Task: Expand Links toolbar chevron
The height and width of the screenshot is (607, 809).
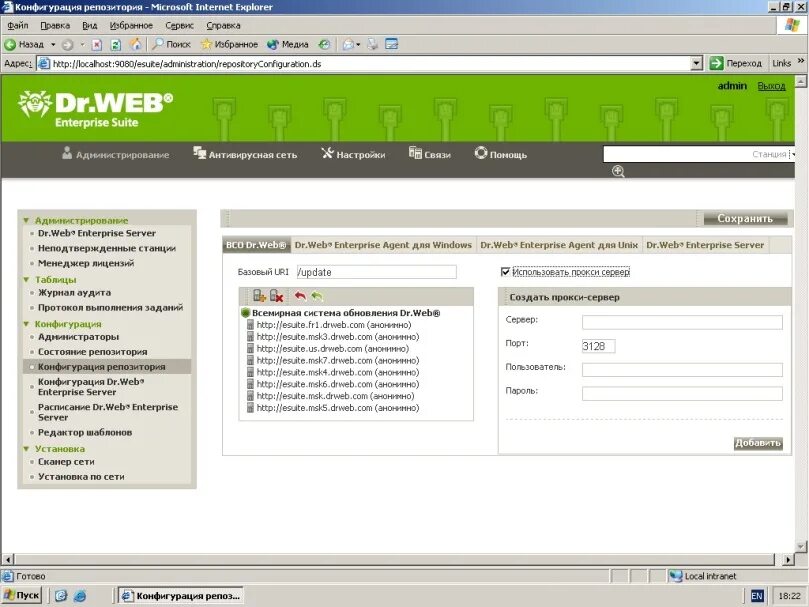Action: [x=801, y=61]
